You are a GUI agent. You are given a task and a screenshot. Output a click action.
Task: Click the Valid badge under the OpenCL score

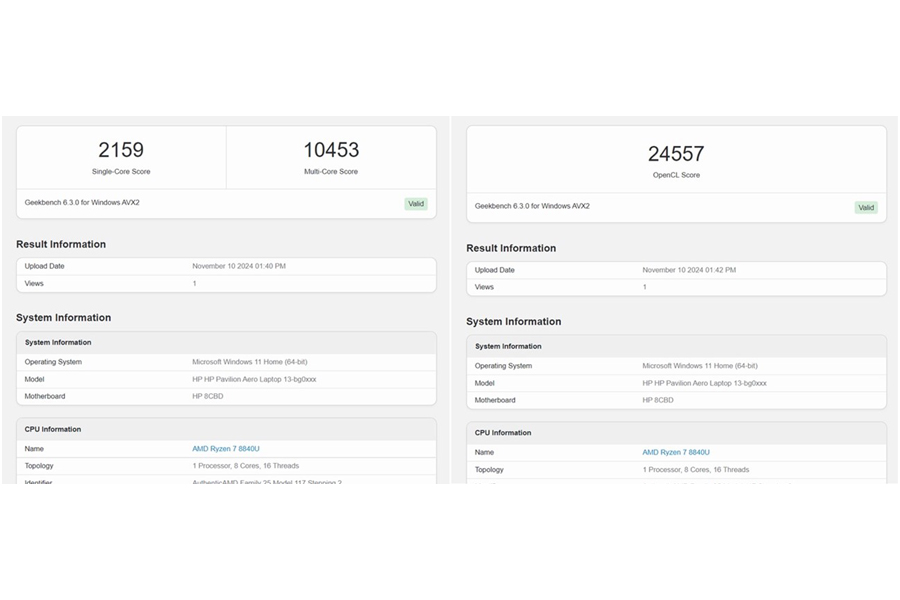866,207
